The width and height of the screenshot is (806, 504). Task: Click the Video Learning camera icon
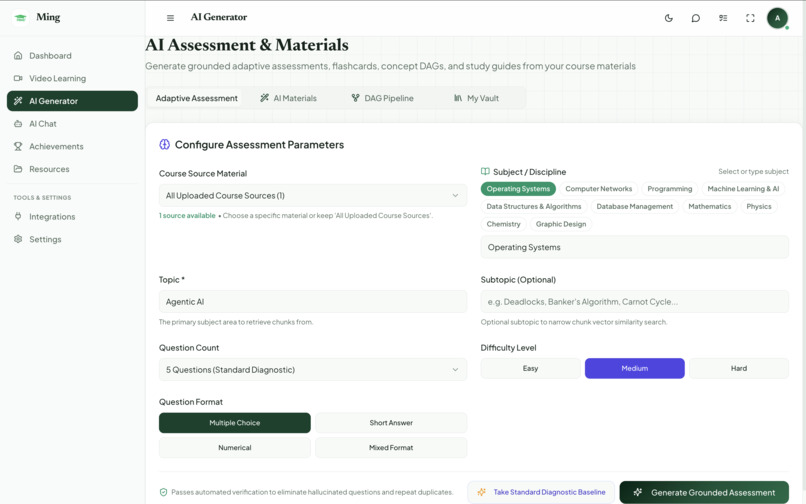[x=18, y=78]
